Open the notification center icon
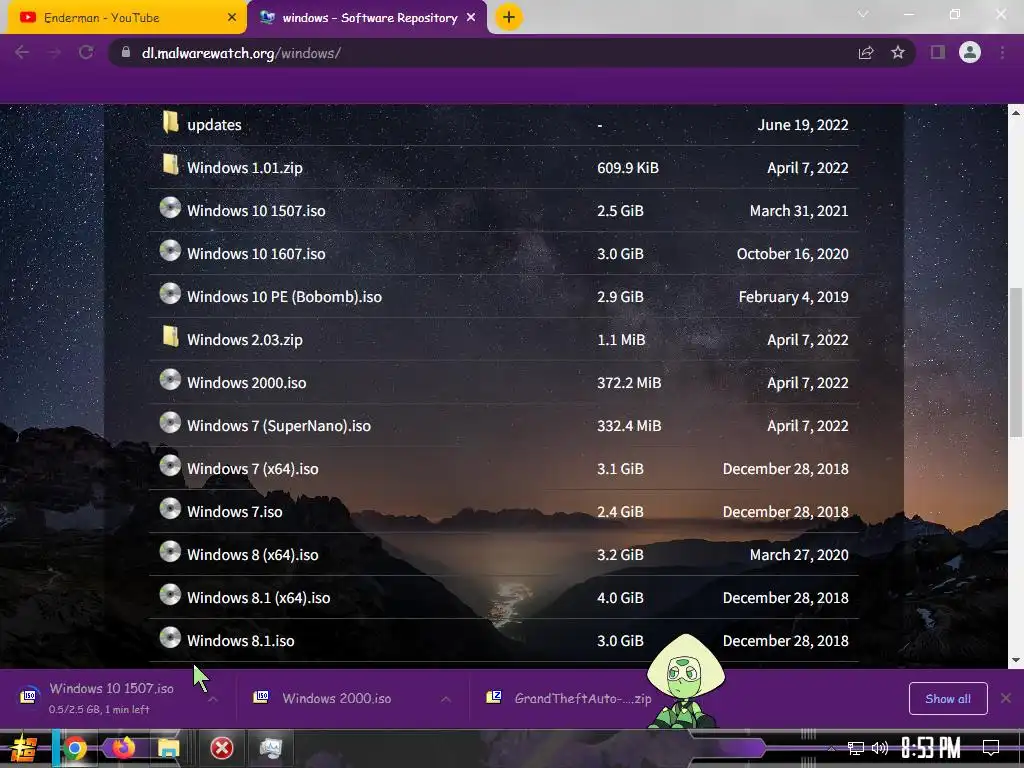1024x768 pixels. pos(991,748)
